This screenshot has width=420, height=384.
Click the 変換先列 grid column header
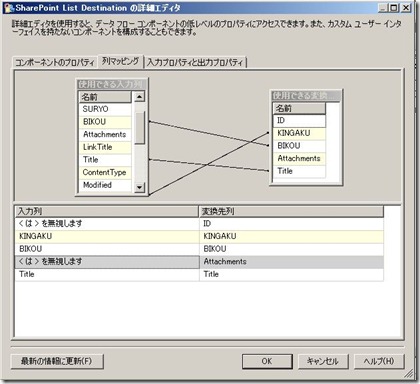click(291, 211)
